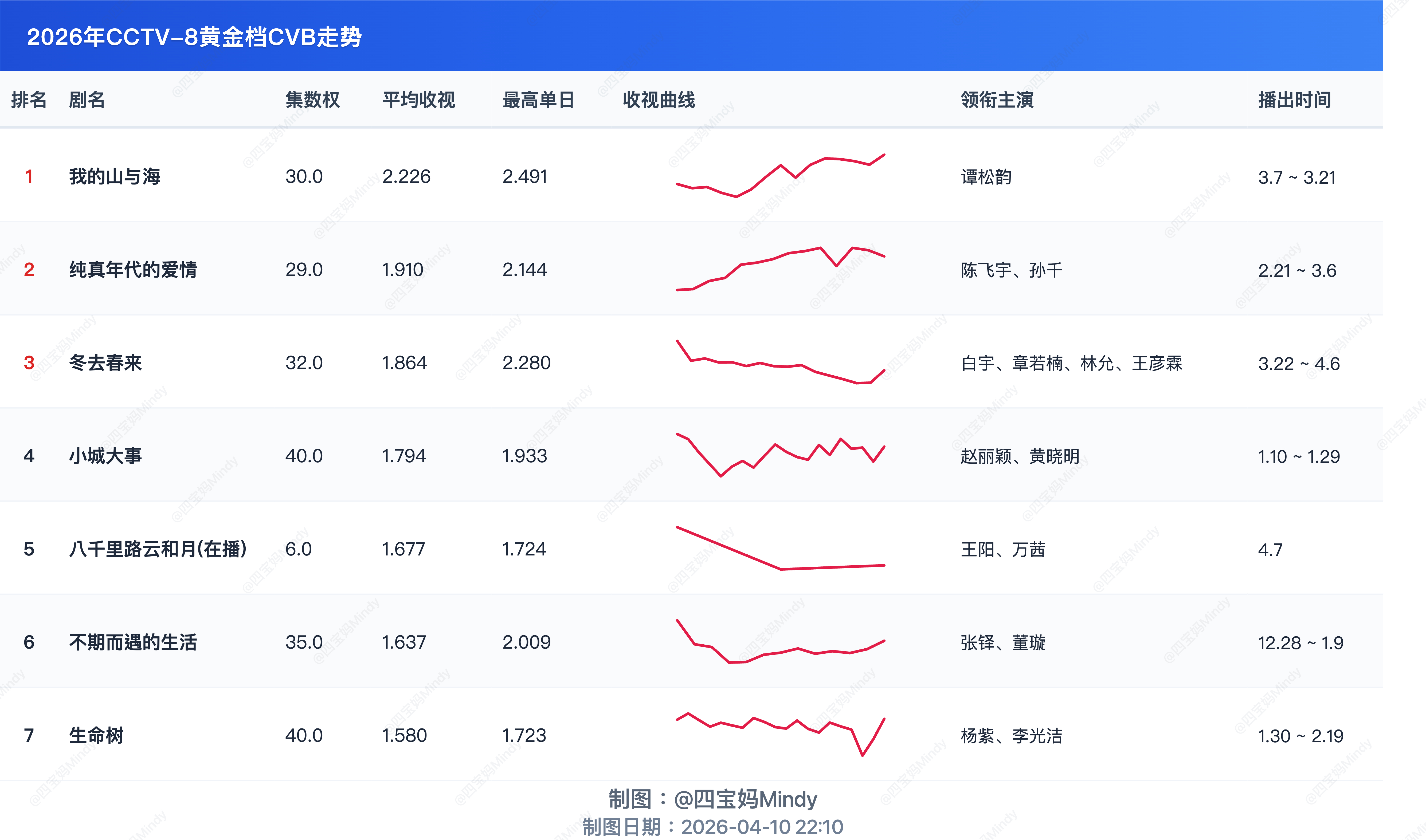Screen dimensions: 1426x840
Task: Click the 制图：@四宝妈Mindy credit text
Action: tap(712, 799)
